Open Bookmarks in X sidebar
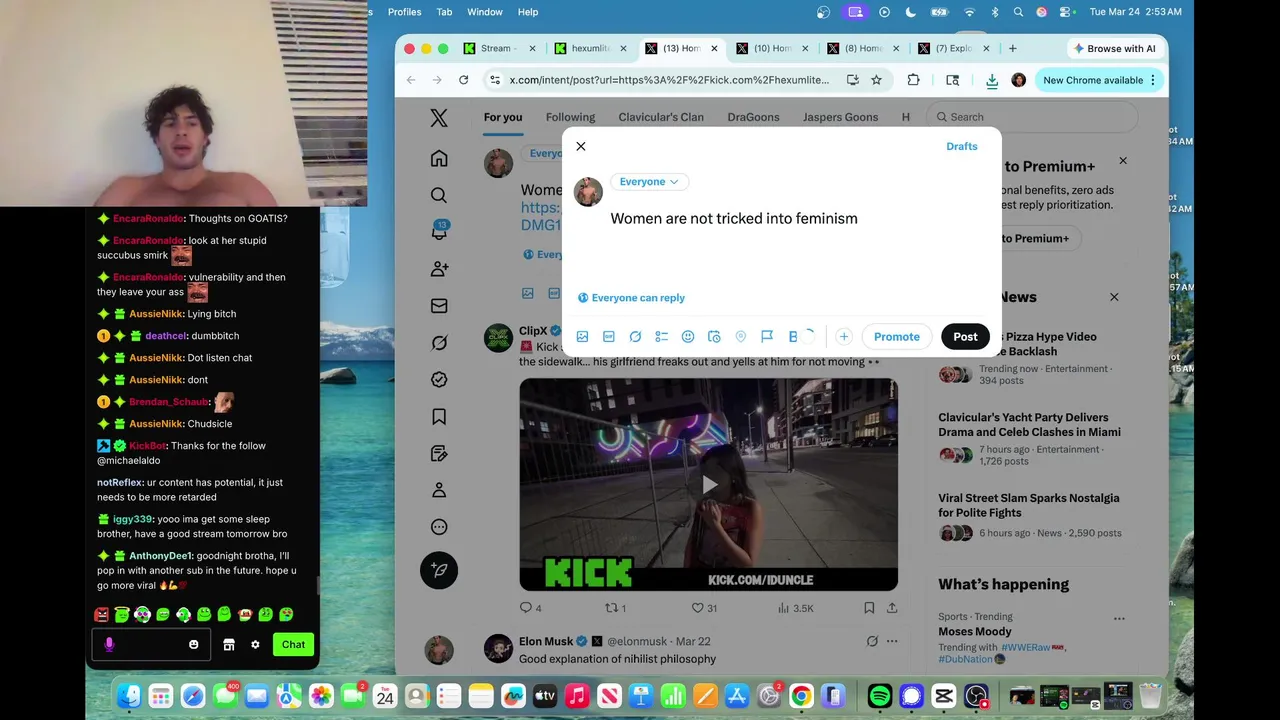The image size is (1280, 720). 439,417
